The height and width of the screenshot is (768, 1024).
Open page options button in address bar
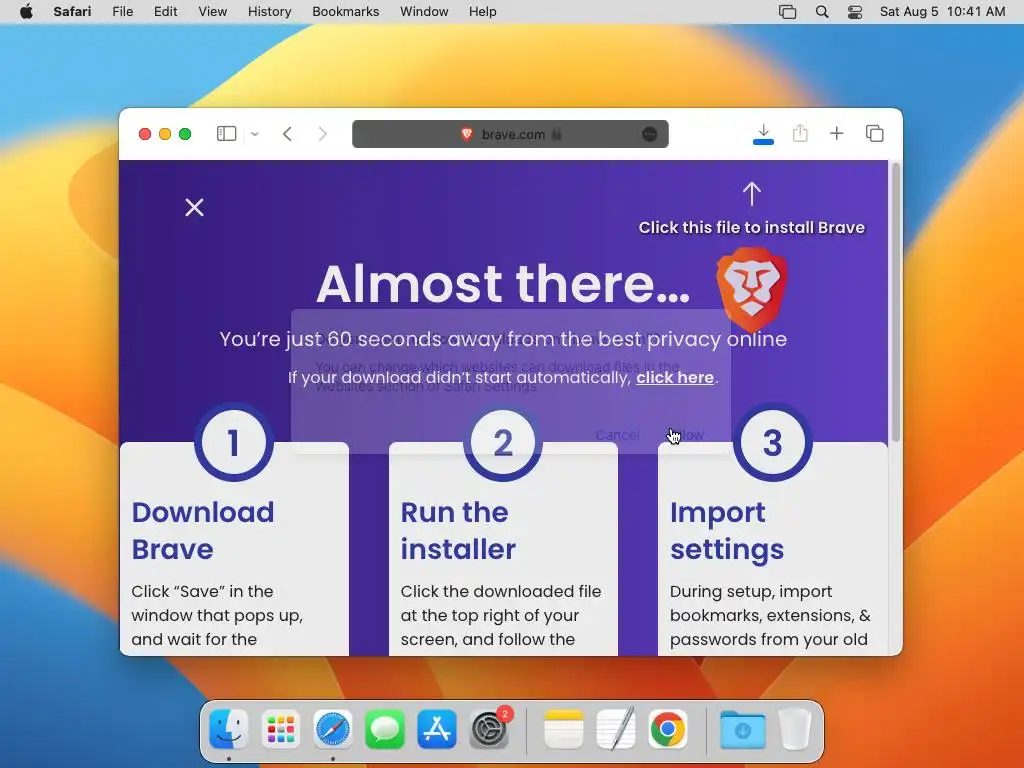coord(649,134)
